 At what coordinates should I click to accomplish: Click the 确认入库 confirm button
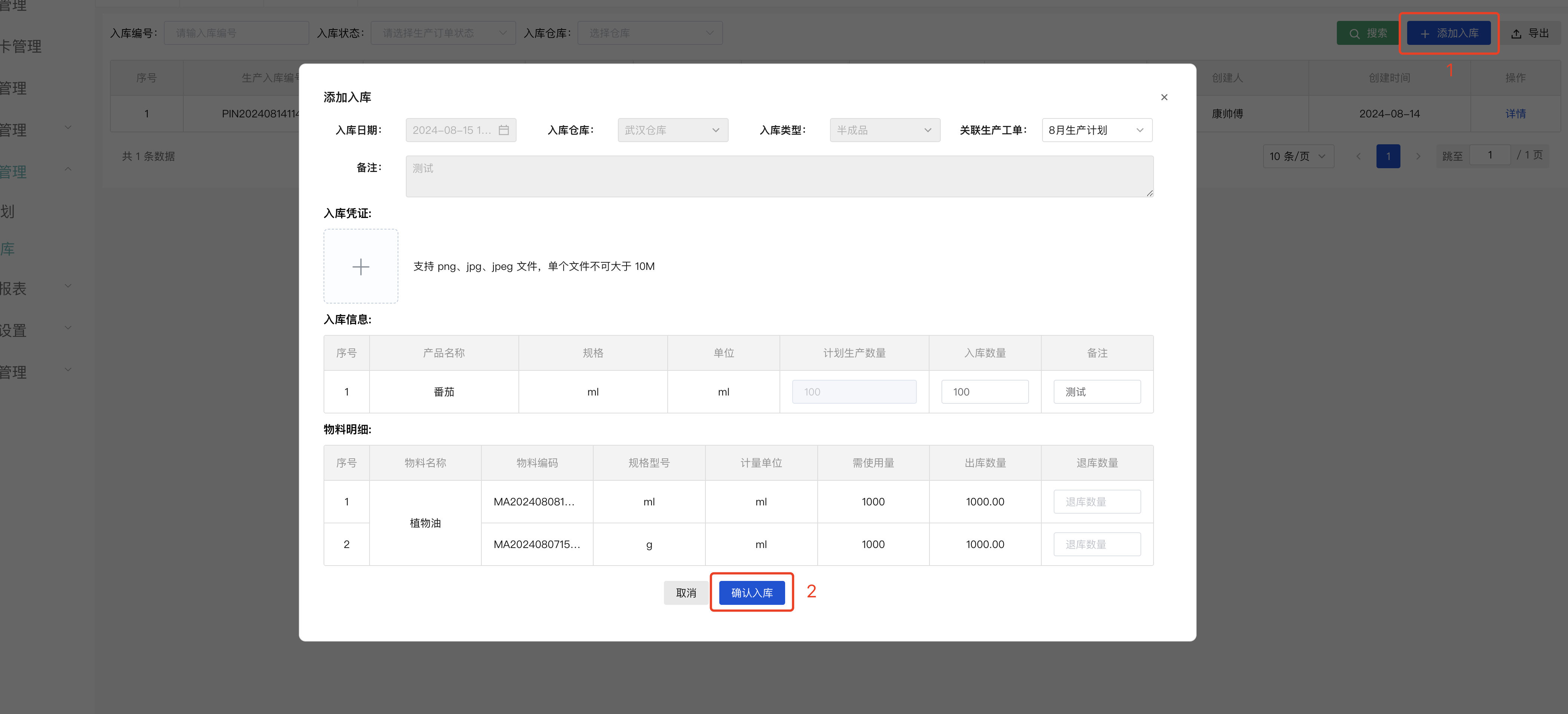752,593
